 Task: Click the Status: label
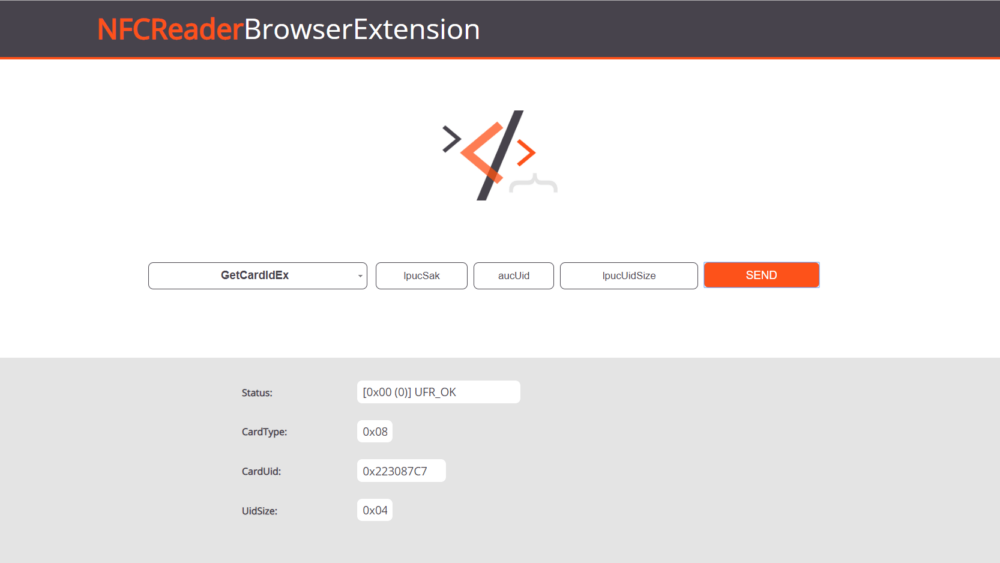pos(257,393)
